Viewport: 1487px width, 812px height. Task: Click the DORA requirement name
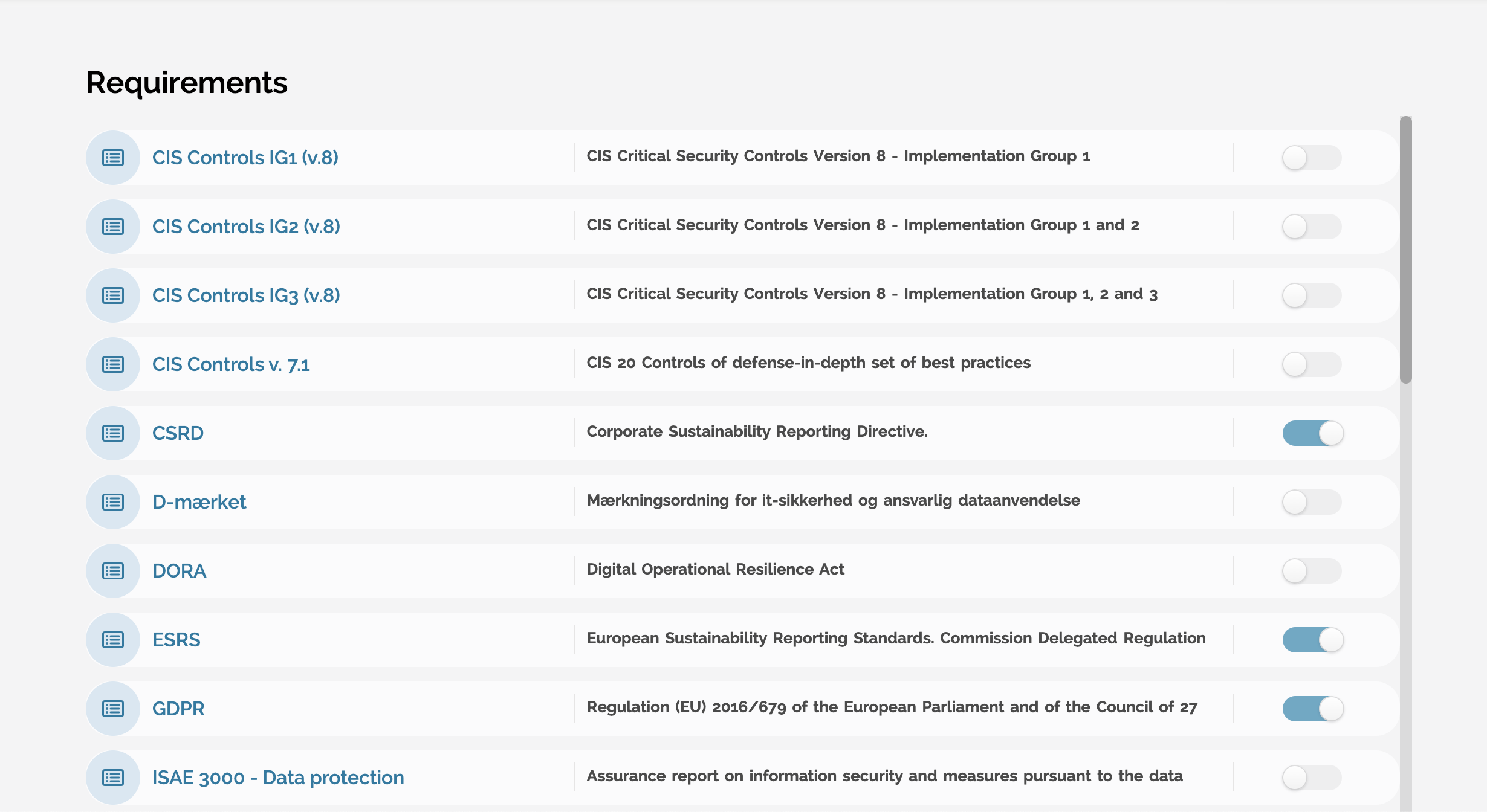point(179,571)
